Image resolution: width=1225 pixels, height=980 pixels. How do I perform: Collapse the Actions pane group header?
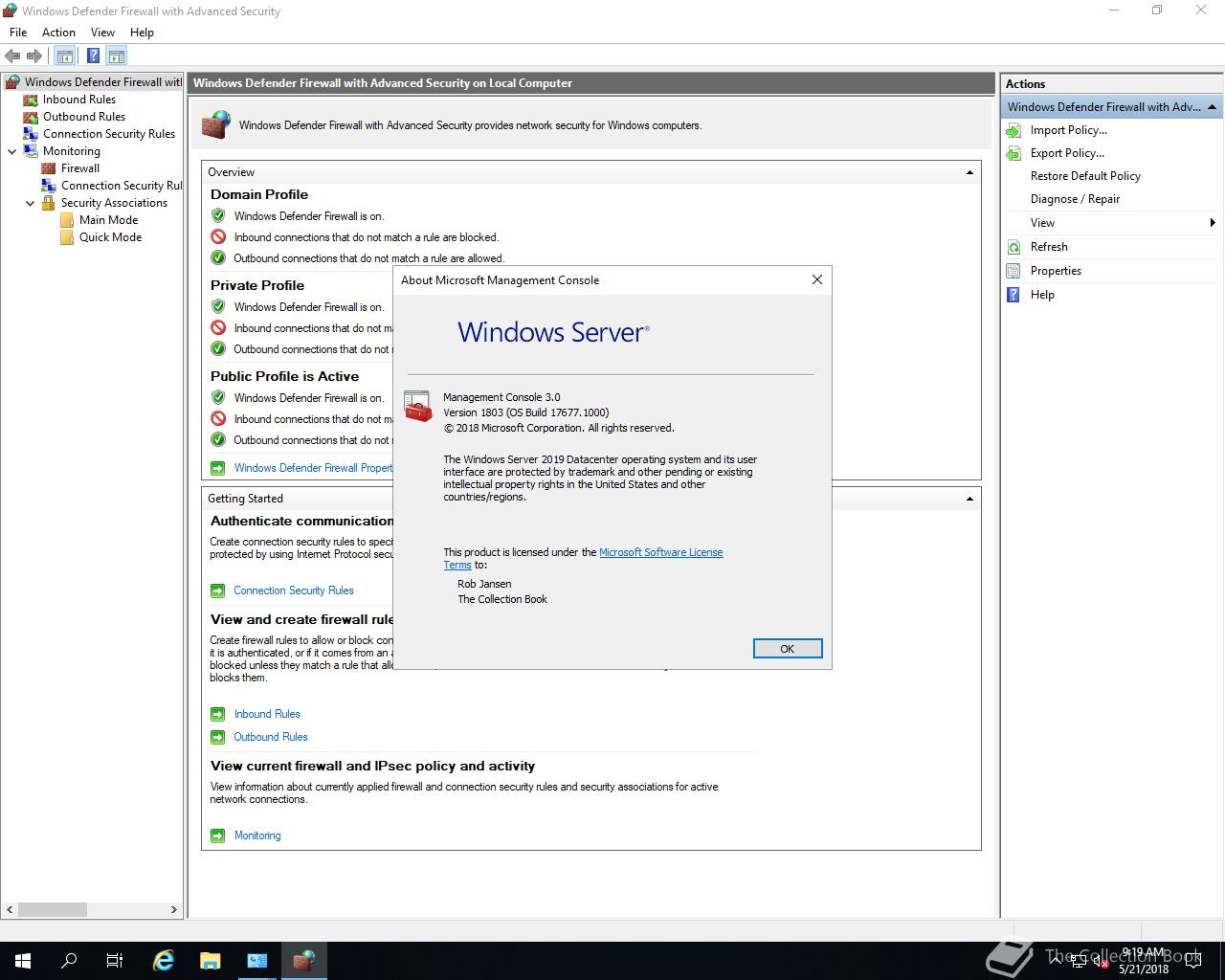tap(1212, 107)
